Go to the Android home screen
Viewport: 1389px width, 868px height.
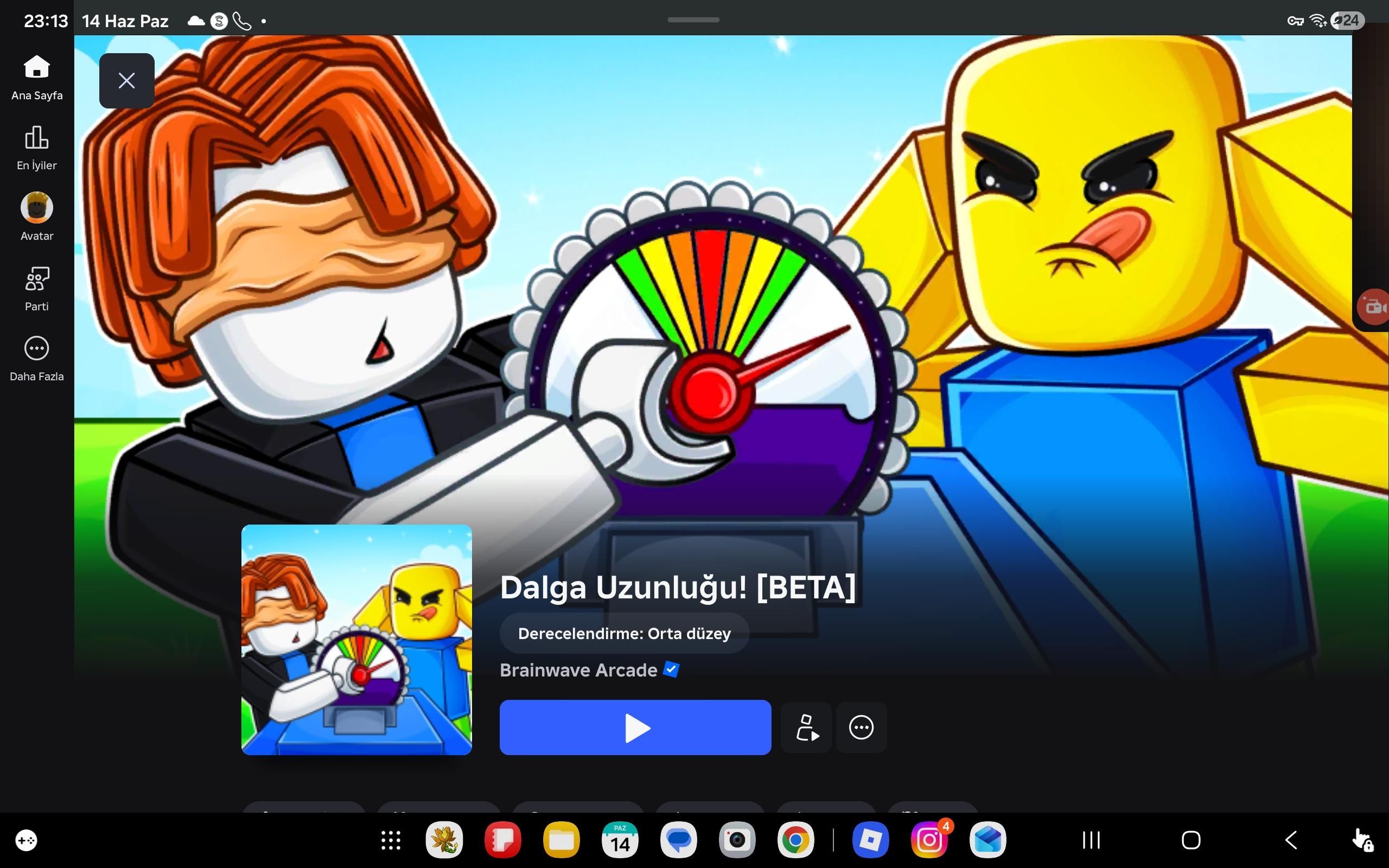click(1191, 840)
